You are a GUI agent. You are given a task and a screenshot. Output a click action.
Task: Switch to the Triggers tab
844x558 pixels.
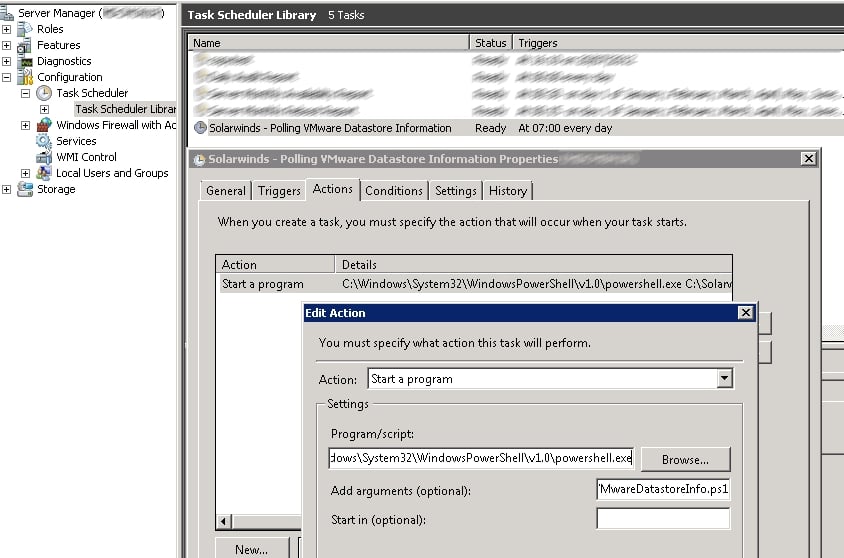(x=279, y=191)
